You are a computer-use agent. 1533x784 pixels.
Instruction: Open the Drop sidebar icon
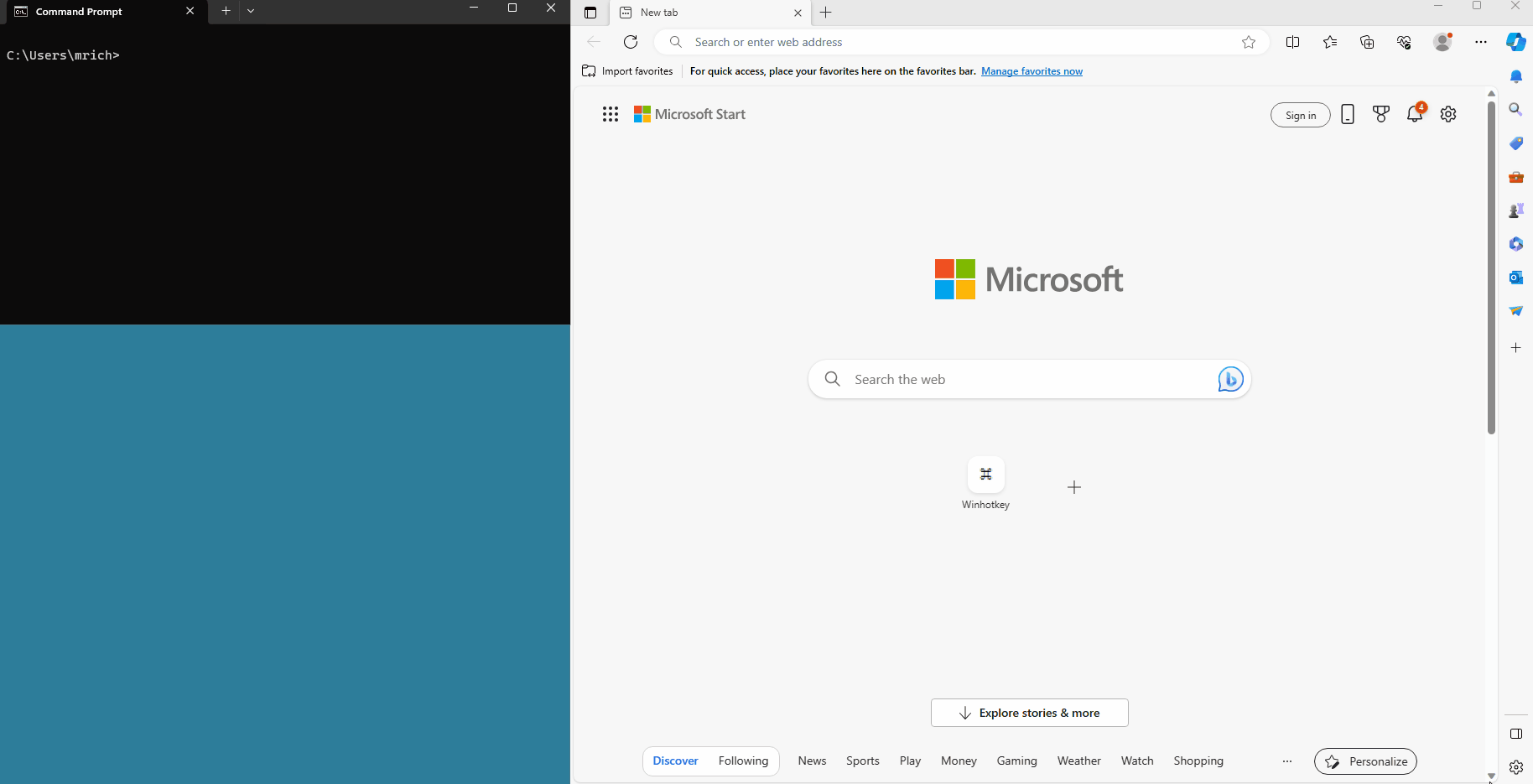[1515, 310]
